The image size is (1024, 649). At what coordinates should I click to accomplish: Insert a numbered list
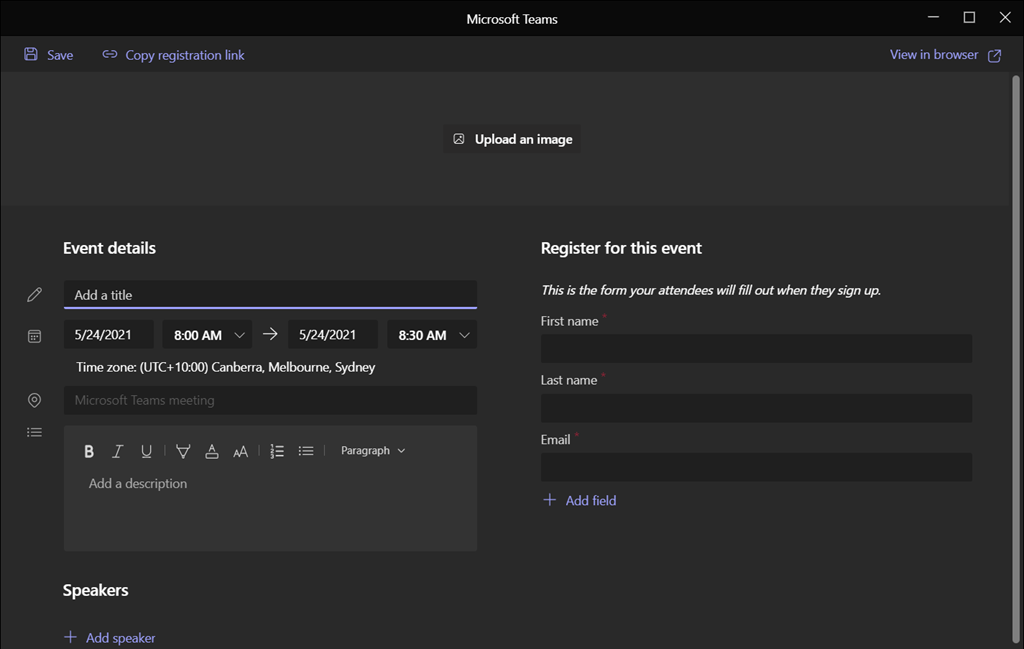(277, 451)
